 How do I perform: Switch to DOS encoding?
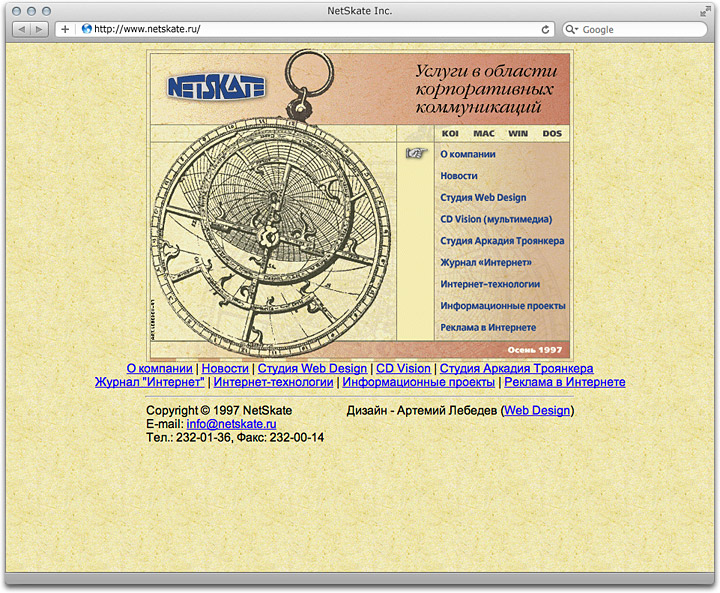click(552, 133)
